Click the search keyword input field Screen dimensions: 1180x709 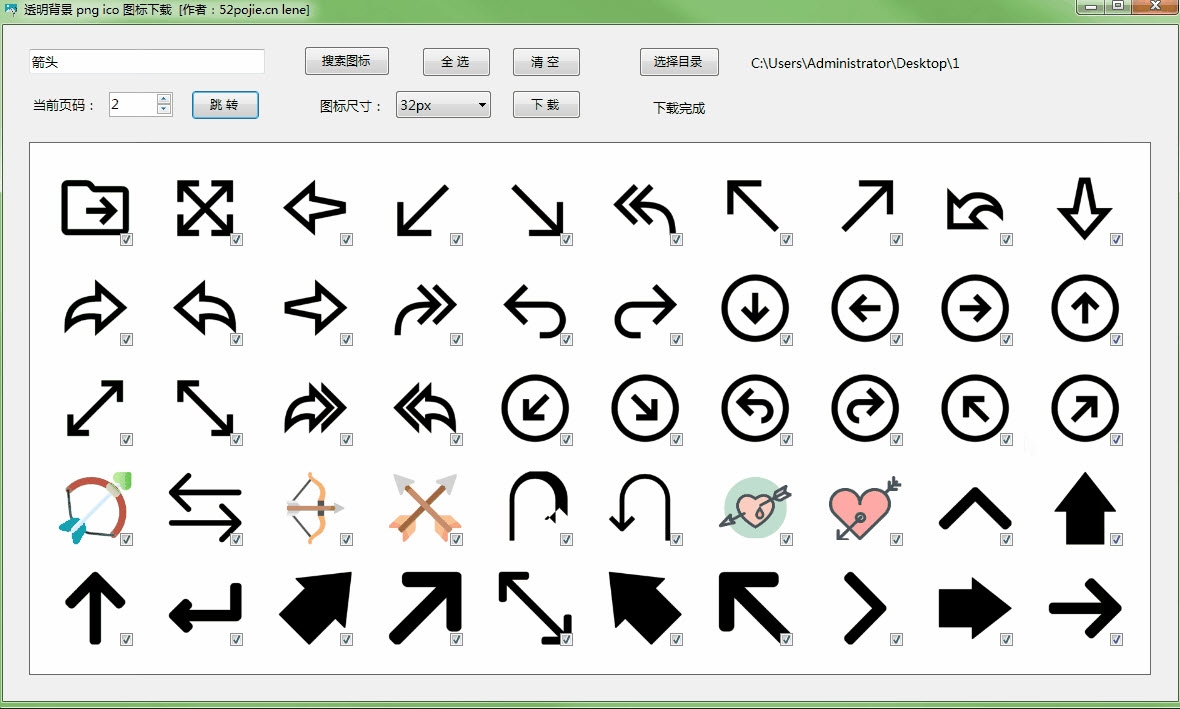tap(147, 62)
